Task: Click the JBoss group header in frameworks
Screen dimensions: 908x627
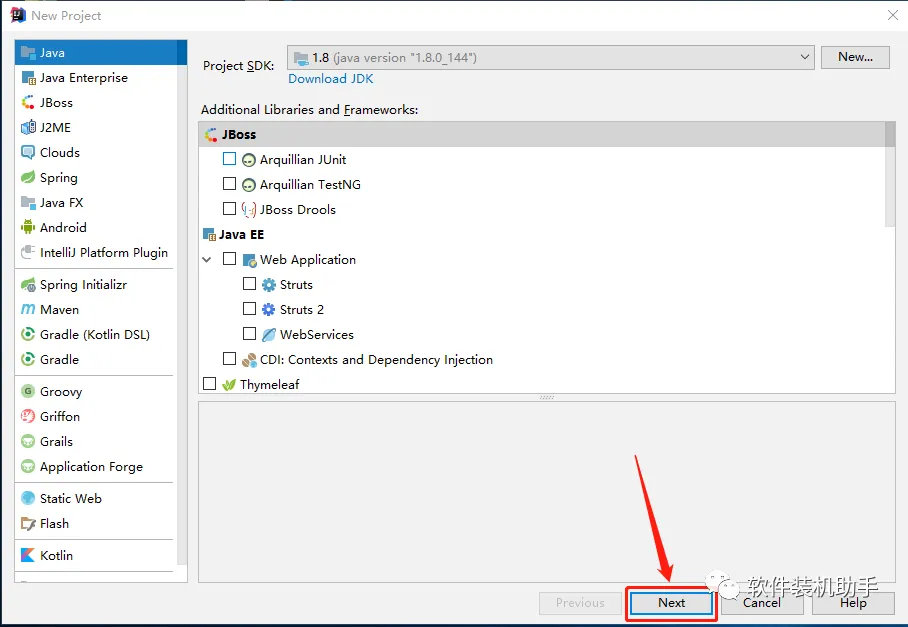Action: click(542, 134)
